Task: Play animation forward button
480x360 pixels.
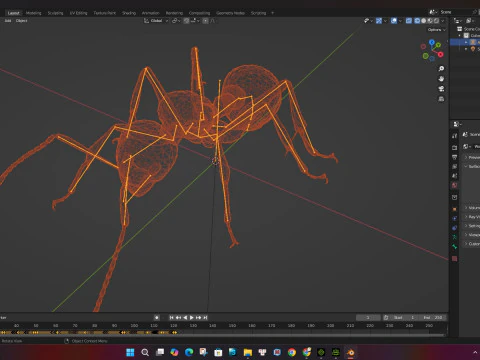Action: pyautogui.click(x=192, y=318)
